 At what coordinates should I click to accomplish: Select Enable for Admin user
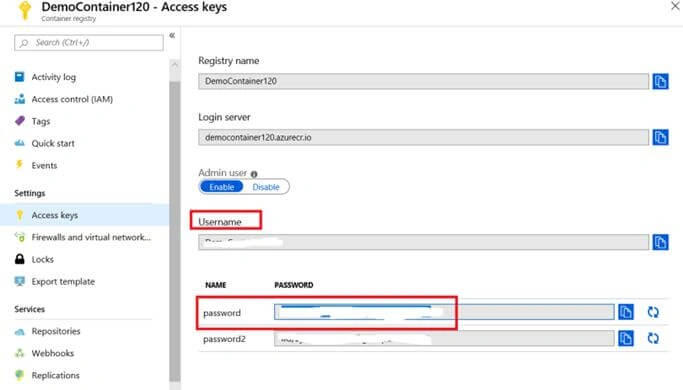pos(222,187)
